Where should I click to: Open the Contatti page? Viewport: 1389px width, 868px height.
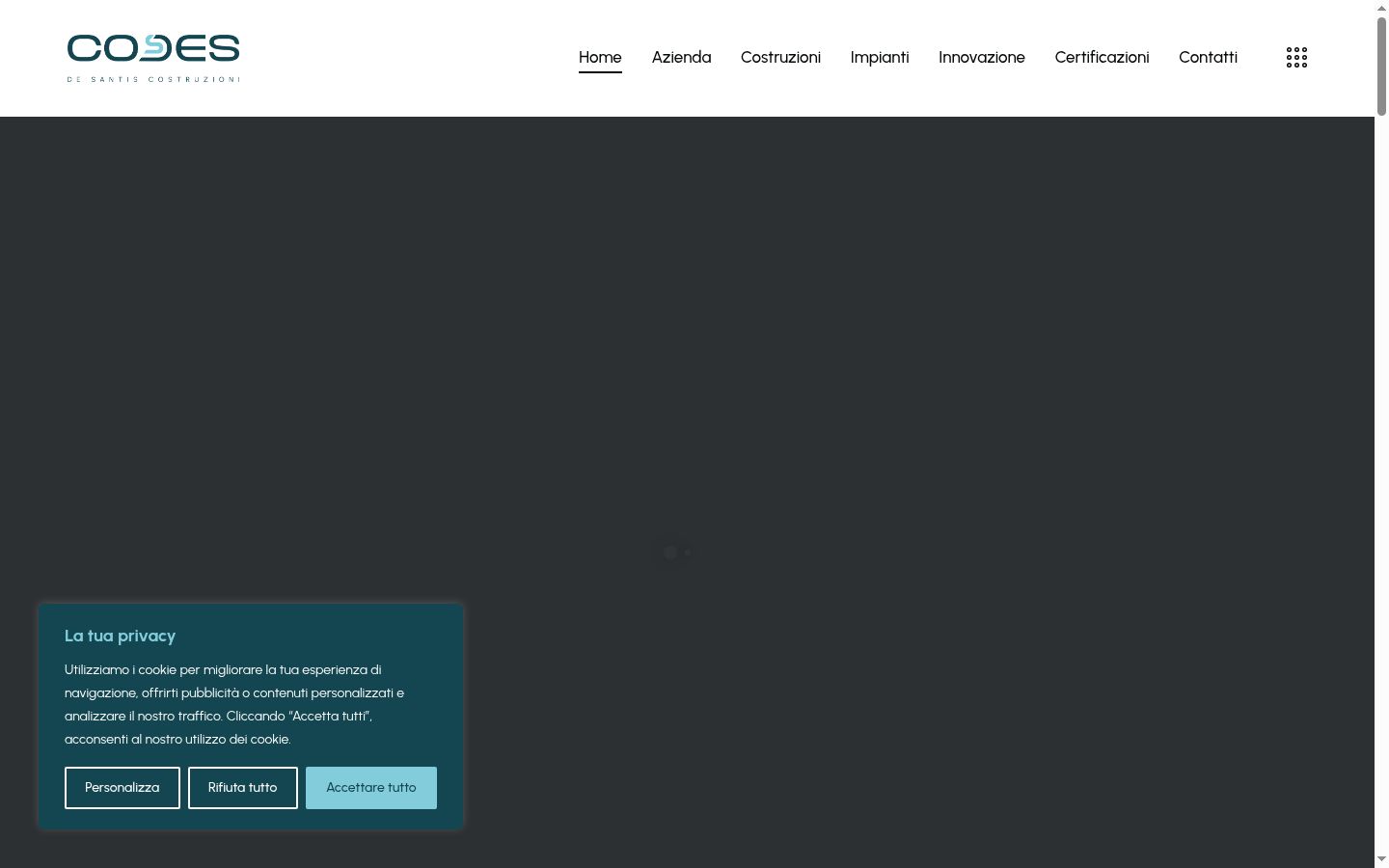[1208, 58]
